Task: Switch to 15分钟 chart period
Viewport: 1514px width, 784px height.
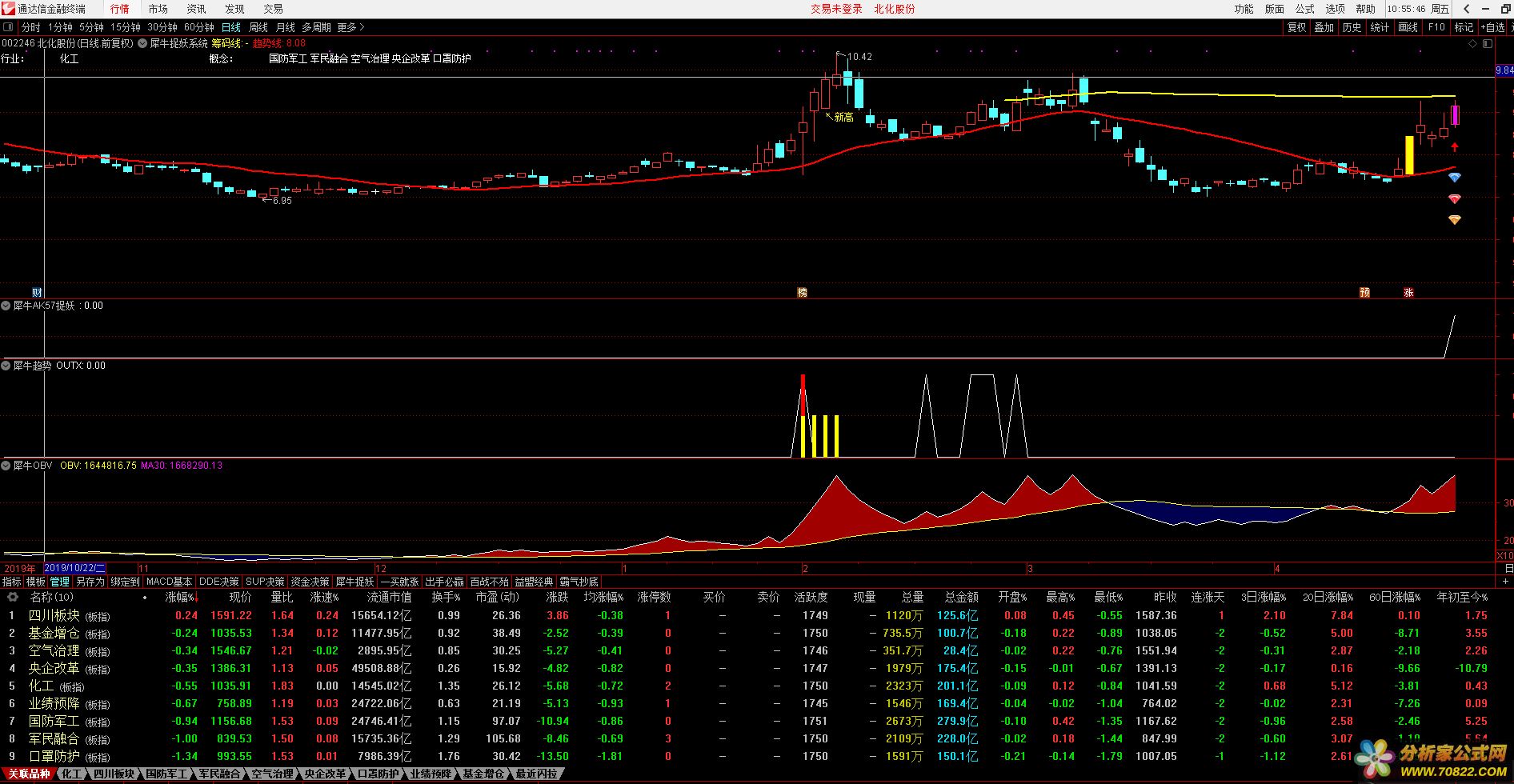Action: click(x=126, y=27)
